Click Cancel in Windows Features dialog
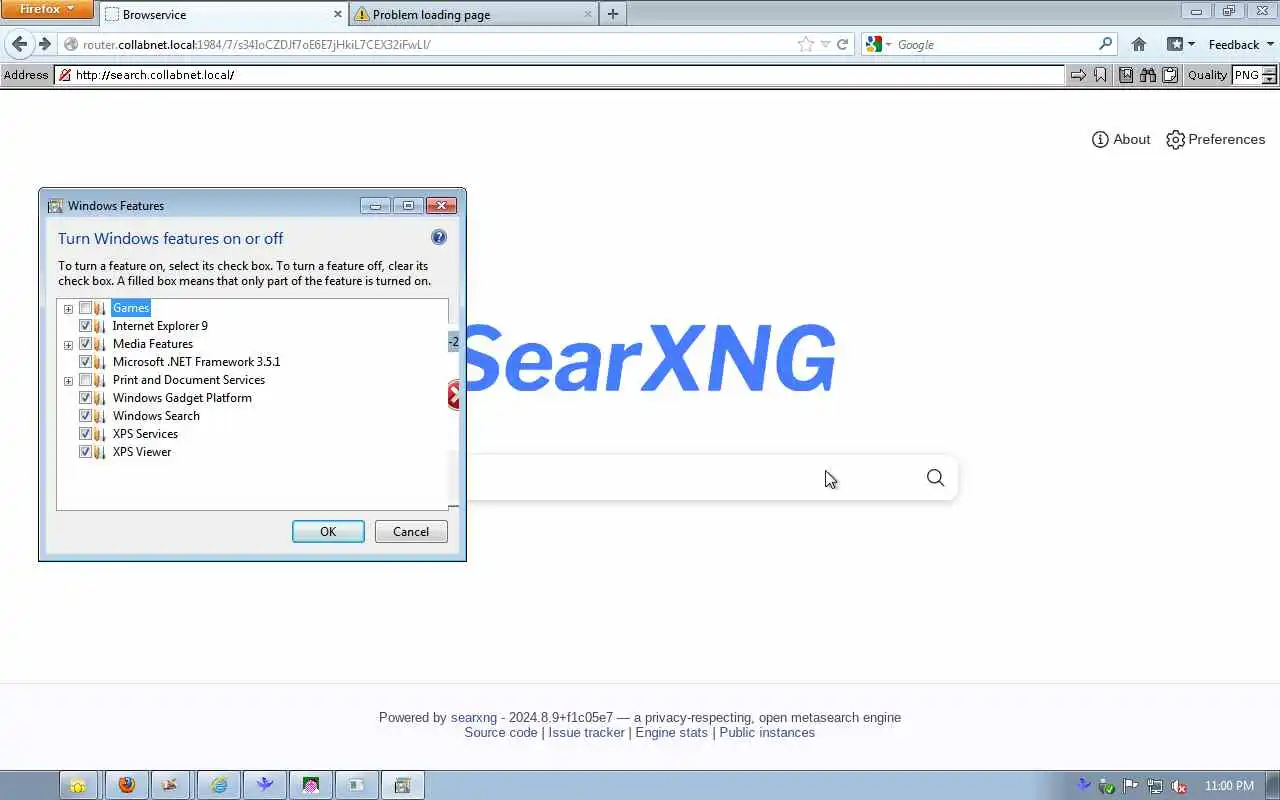 (411, 531)
